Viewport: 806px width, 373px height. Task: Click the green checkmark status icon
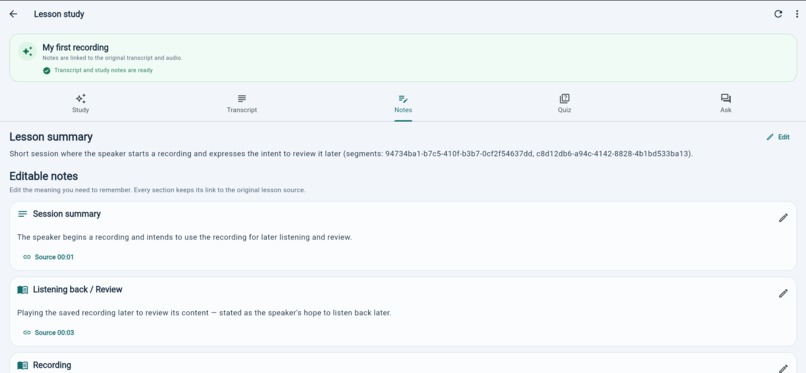[47, 70]
